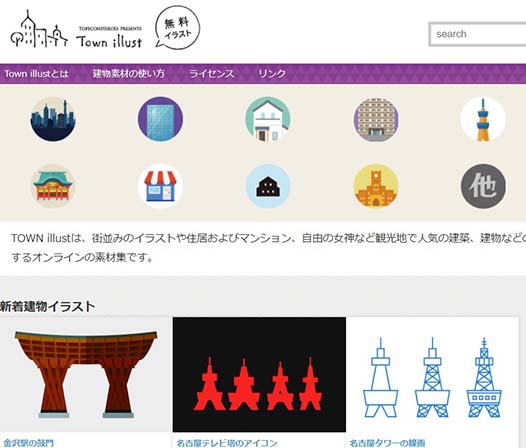The height and width of the screenshot is (448, 526).
Task: Open the 名古屋テレビ塔のアイコン link
Action: tap(227, 443)
